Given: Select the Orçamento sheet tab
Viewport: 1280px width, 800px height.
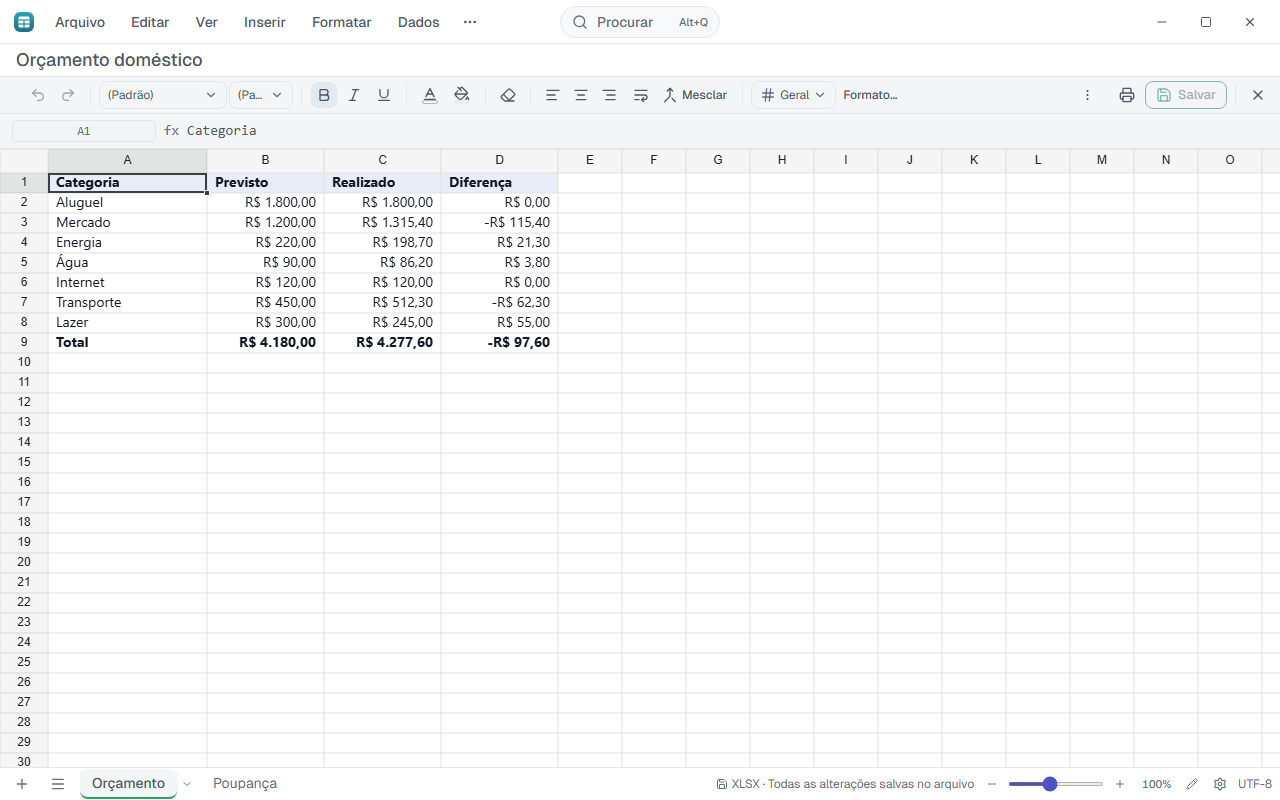Looking at the screenshot, I should 128,784.
